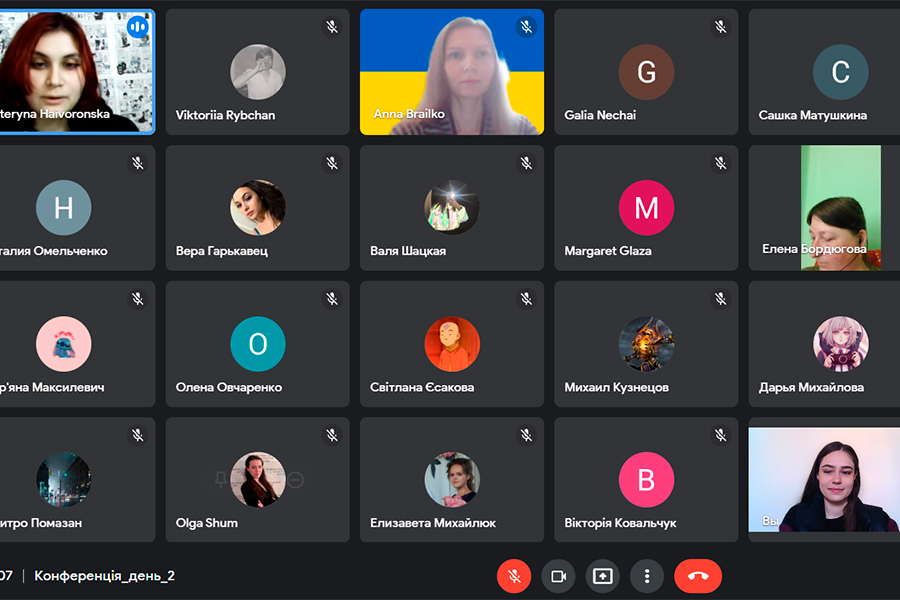This screenshot has width=900, height=600.
Task: Click Елизавета Михайлюк's avatar photo
Action: tap(452, 479)
